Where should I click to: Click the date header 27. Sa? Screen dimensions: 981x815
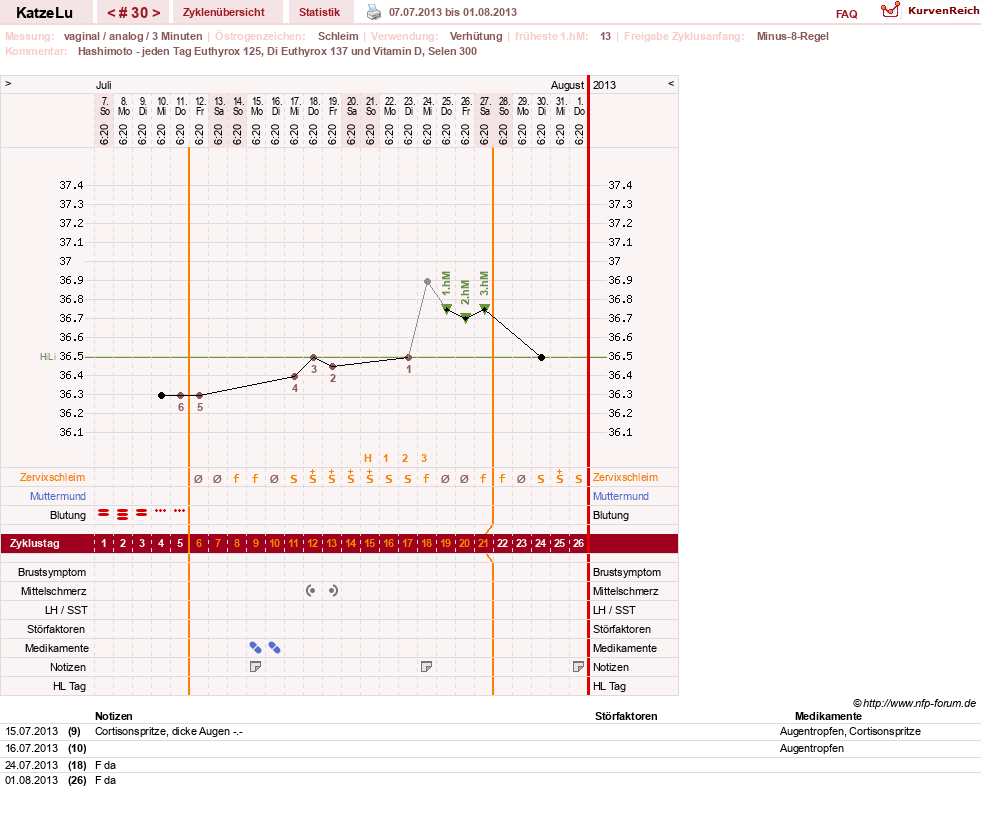[x=485, y=106]
